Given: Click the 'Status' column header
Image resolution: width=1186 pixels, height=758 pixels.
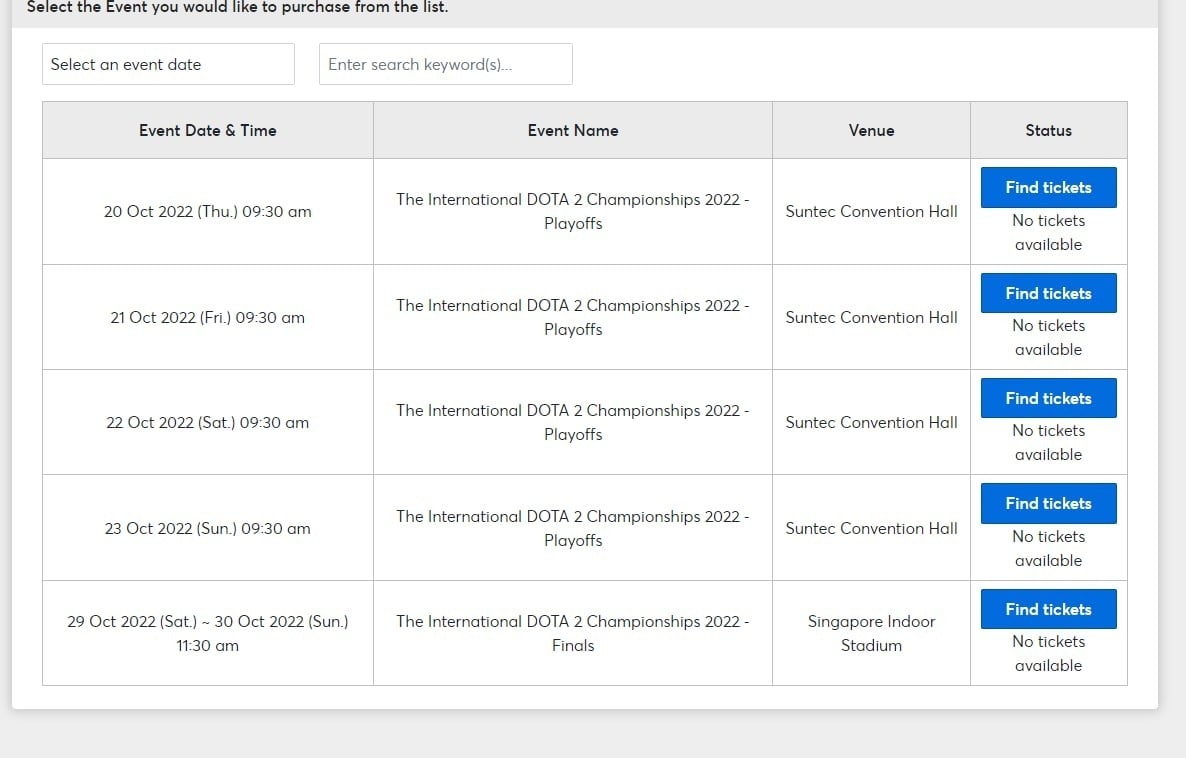Looking at the screenshot, I should [x=1048, y=130].
